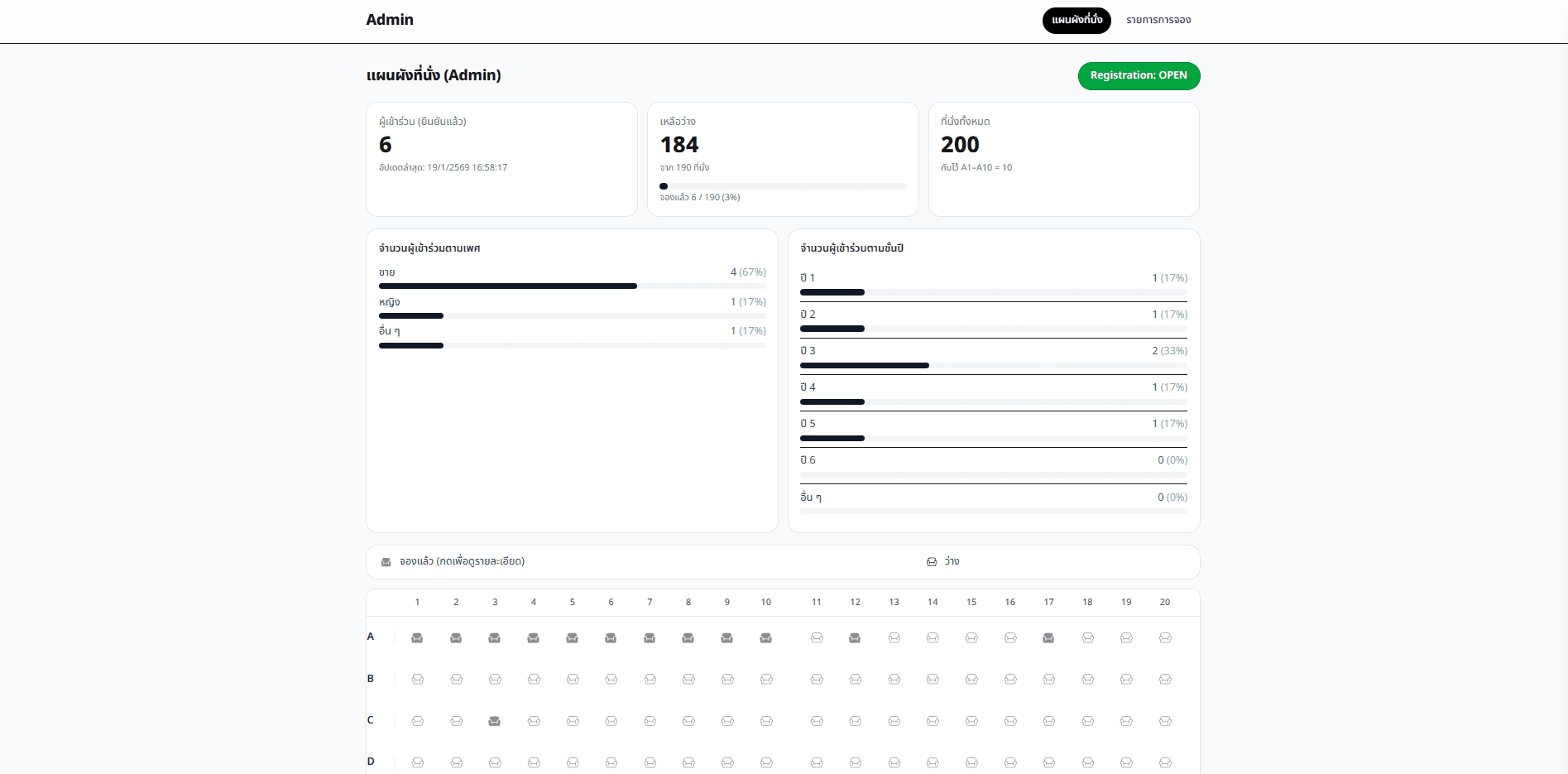Choose vacant seat C10
Viewport: 1568px width, 774px height.
[766, 721]
